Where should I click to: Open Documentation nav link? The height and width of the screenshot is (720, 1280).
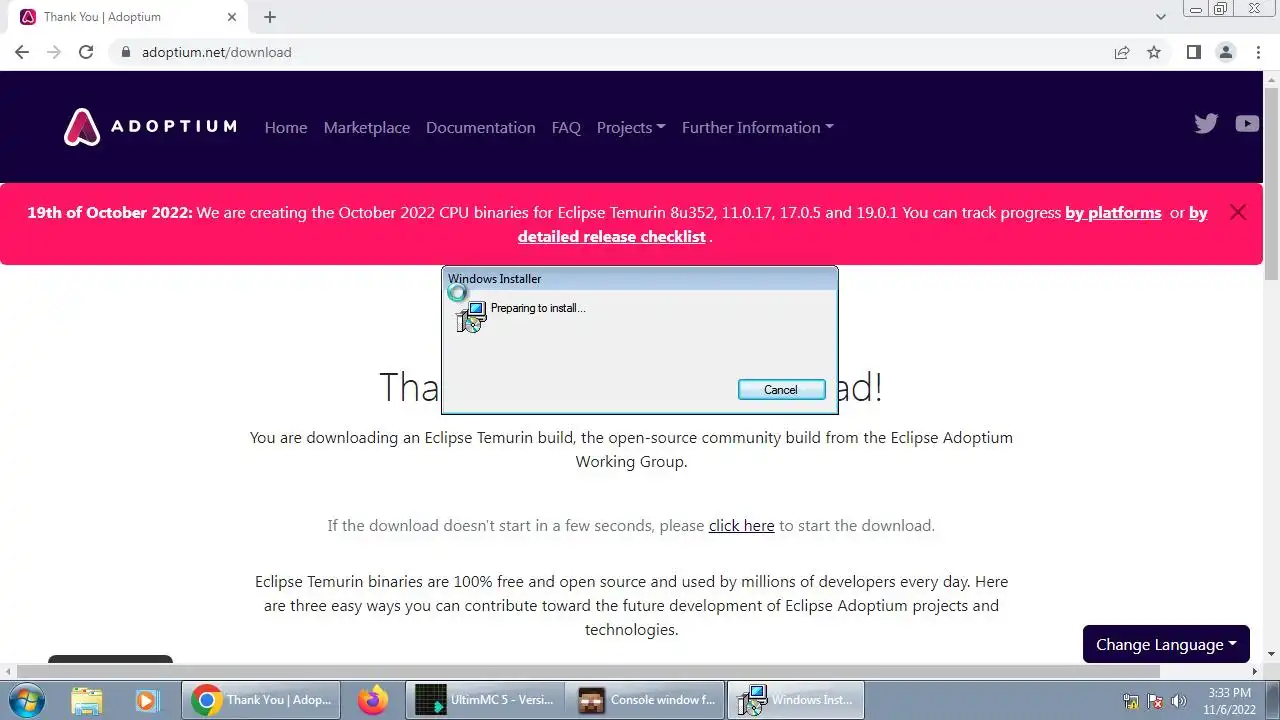pos(481,127)
